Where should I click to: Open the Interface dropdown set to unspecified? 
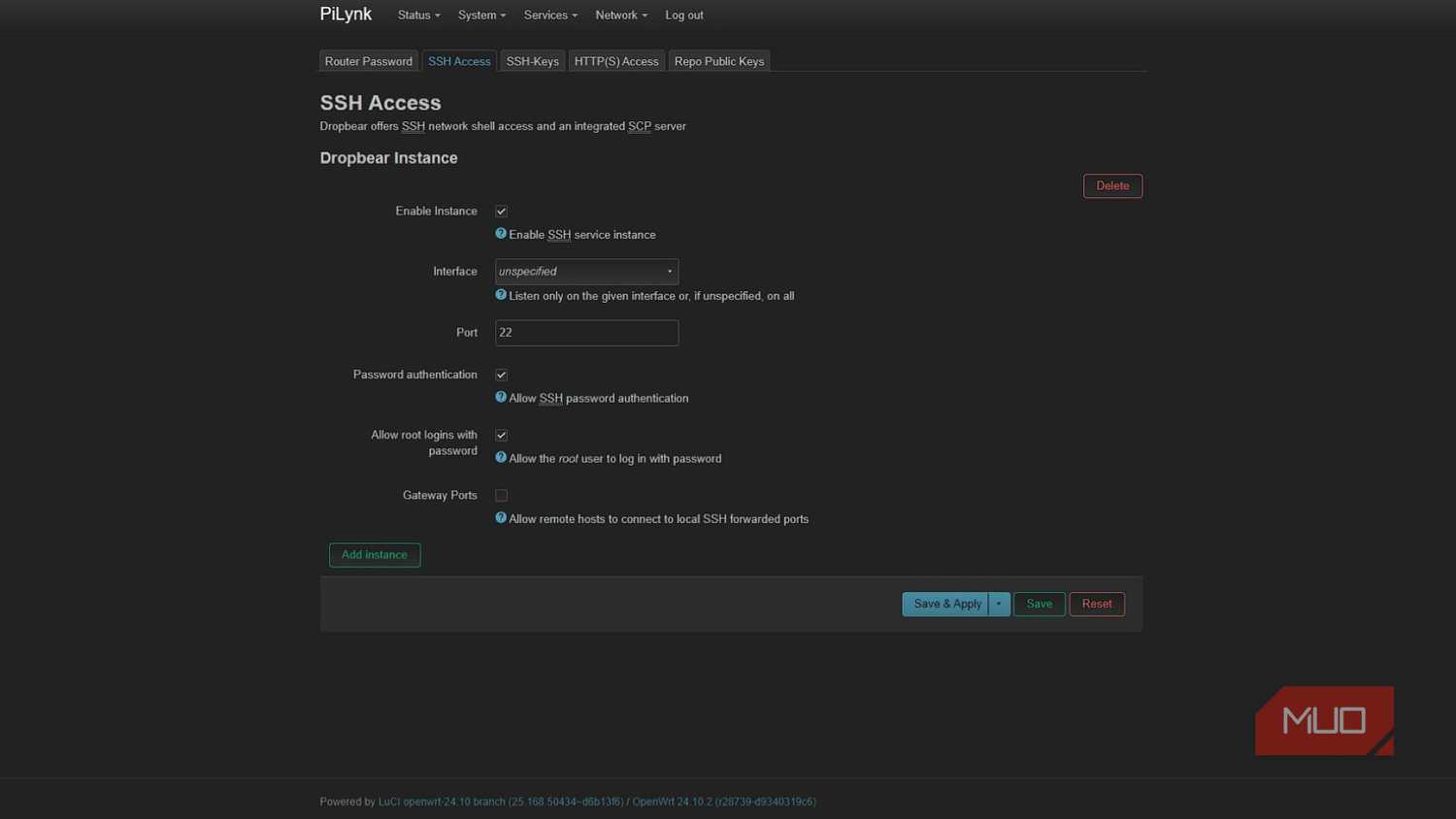[x=586, y=272]
